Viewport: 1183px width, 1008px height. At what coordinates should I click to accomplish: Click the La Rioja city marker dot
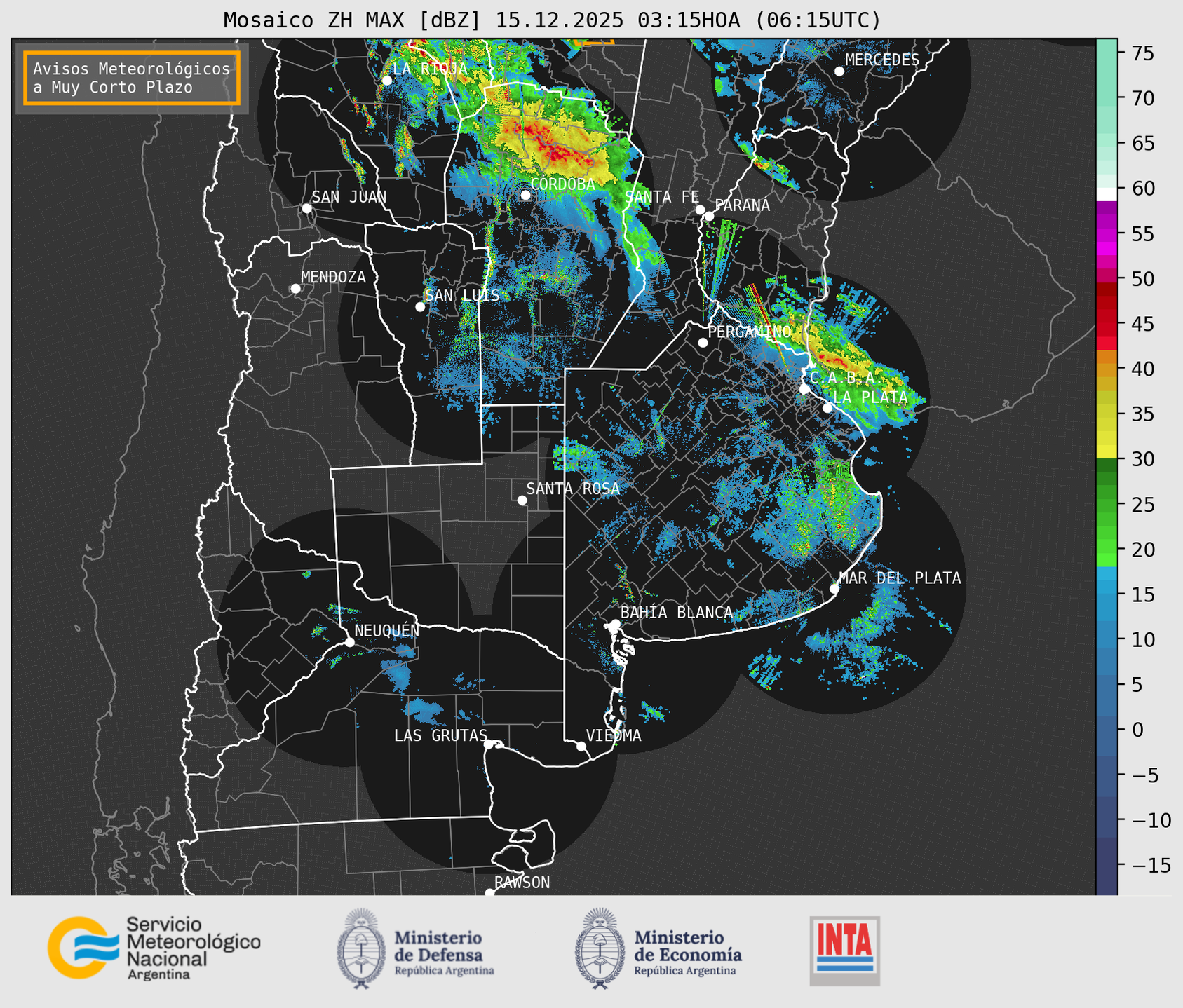(x=386, y=81)
